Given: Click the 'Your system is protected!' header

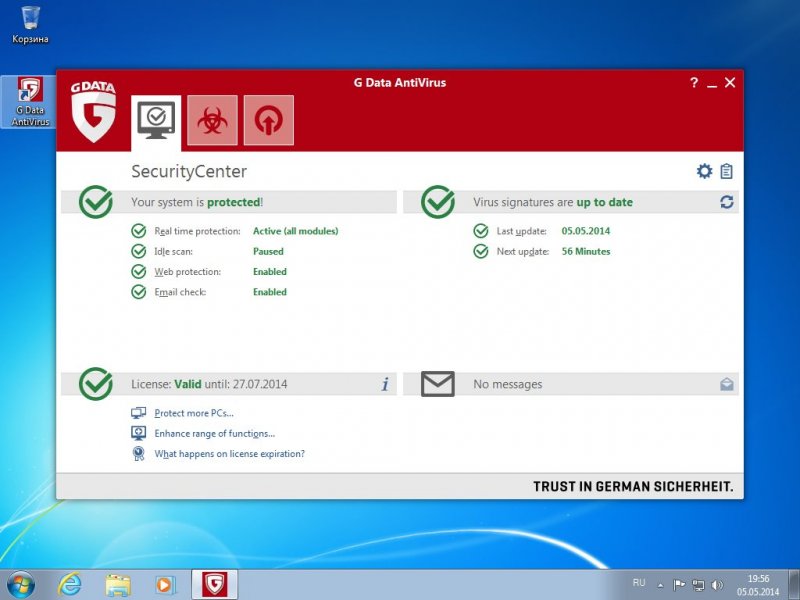Looking at the screenshot, I should coord(197,202).
